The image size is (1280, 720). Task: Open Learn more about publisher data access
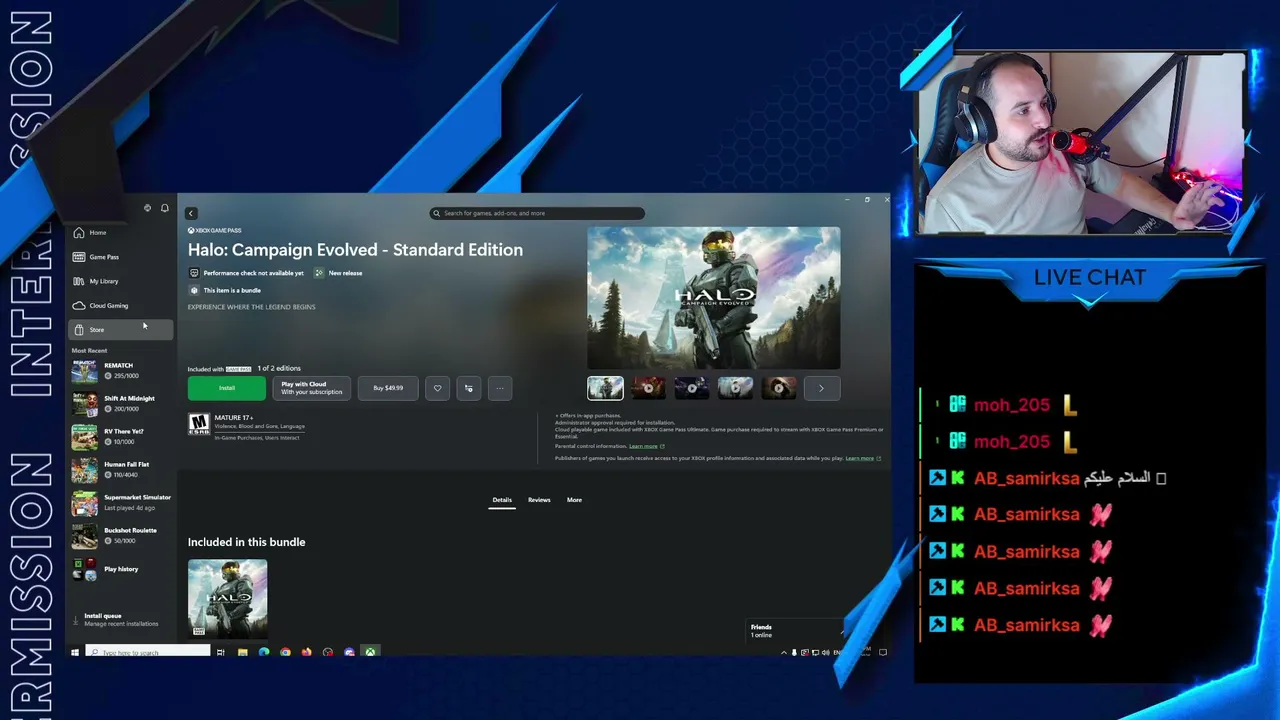863,458
